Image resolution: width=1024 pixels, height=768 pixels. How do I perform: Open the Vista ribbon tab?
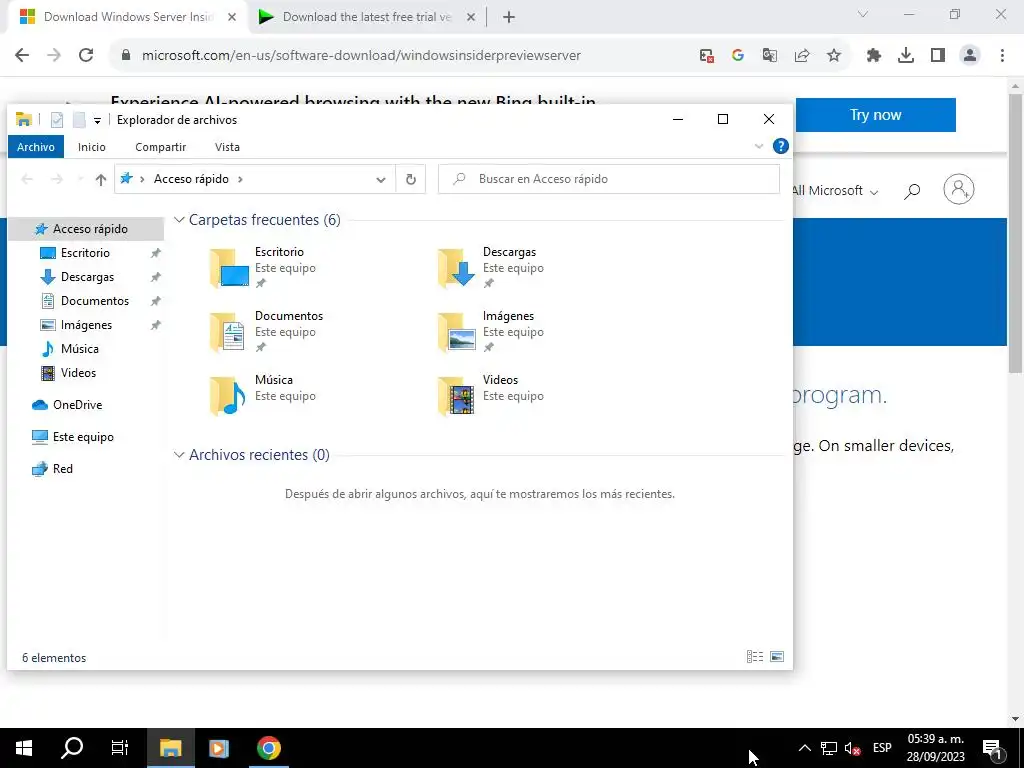227,147
